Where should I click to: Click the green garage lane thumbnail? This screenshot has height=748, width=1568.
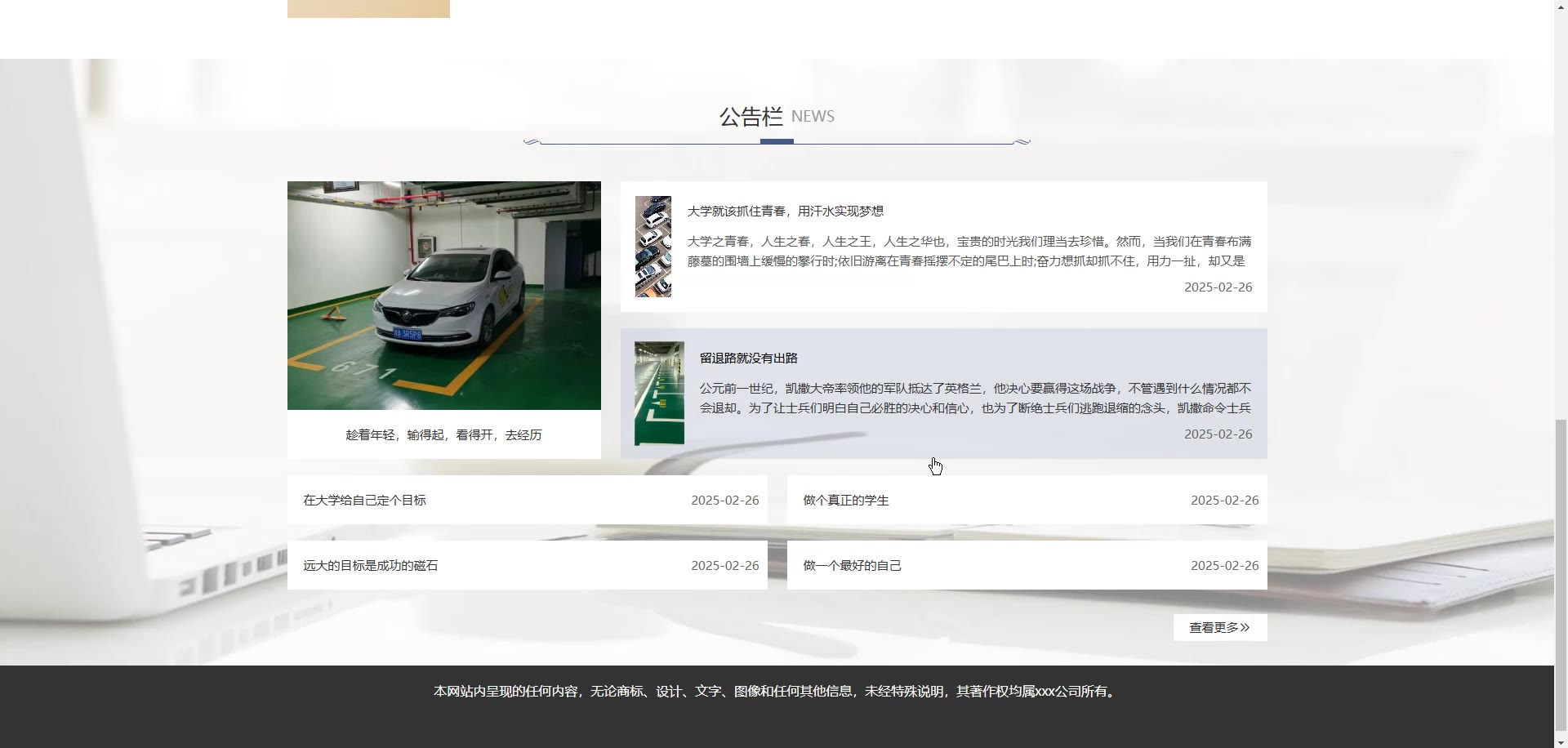(659, 393)
